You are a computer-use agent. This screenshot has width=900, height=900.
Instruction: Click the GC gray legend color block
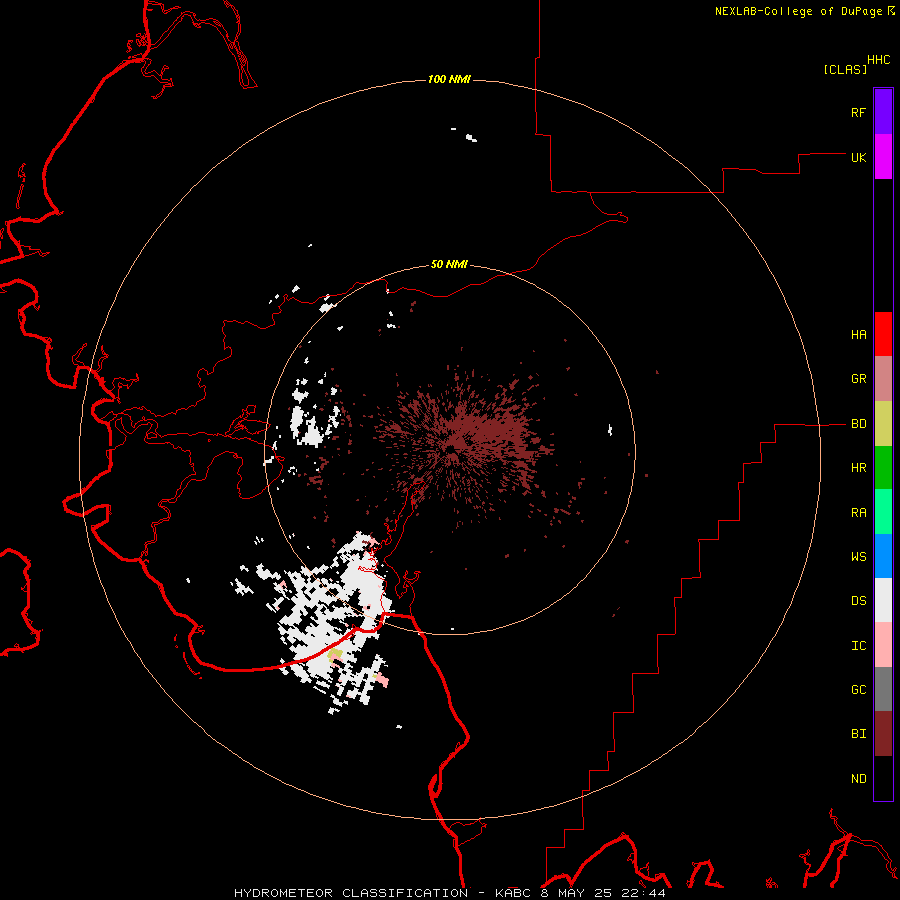click(x=883, y=689)
